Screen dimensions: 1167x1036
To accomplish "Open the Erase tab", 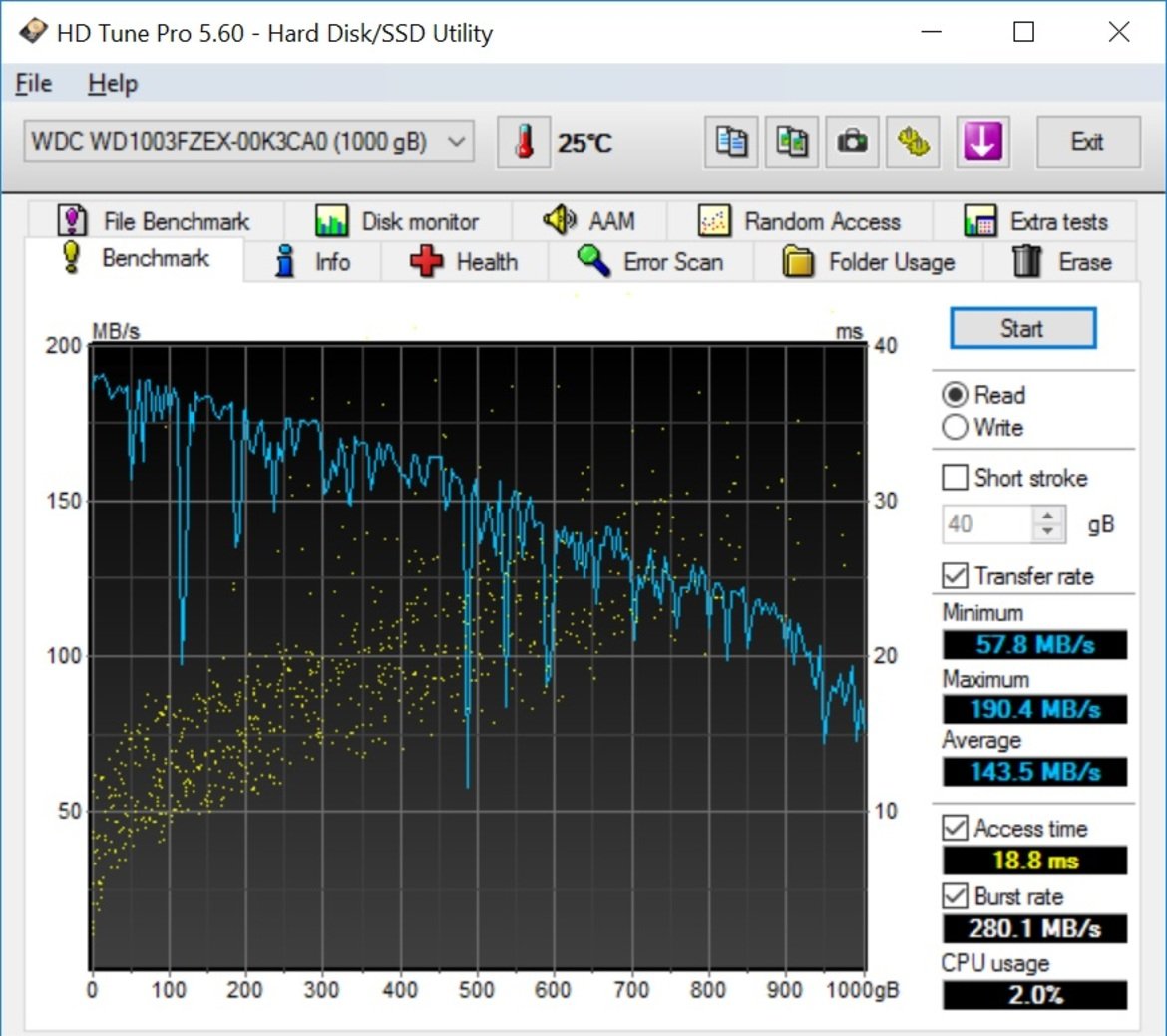I will (1061, 262).
